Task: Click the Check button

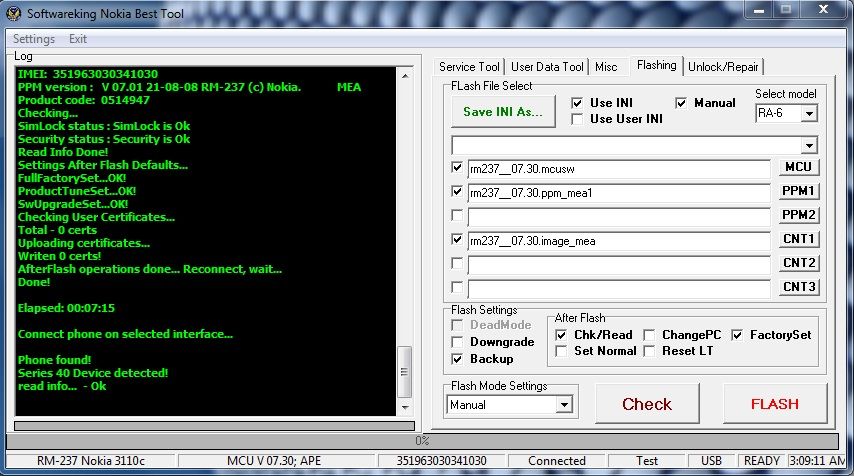Action: [x=647, y=404]
